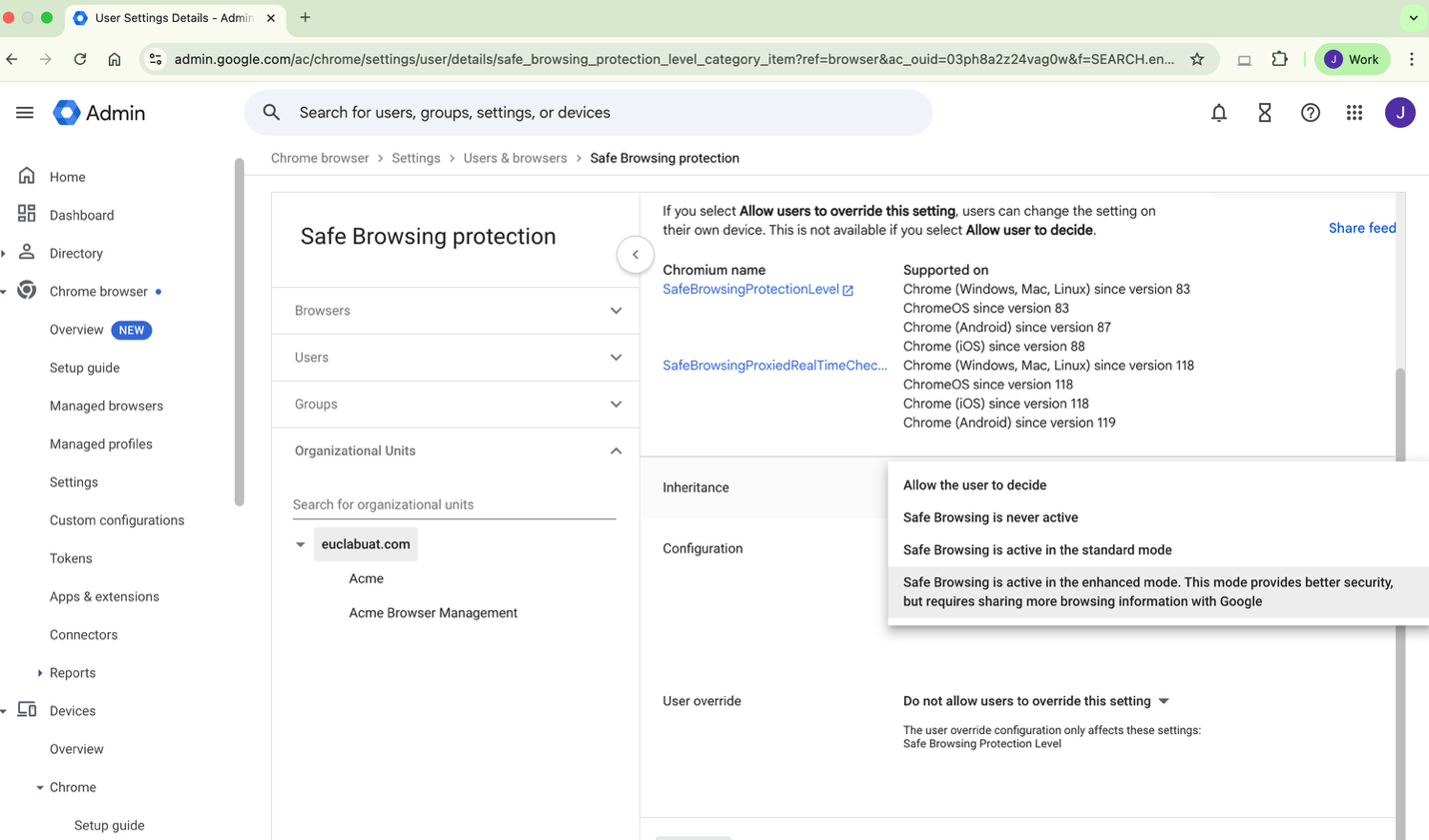The image size is (1429, 840).
Task: Collapse the euclabuat.com tree node
Action: (300, 544)
